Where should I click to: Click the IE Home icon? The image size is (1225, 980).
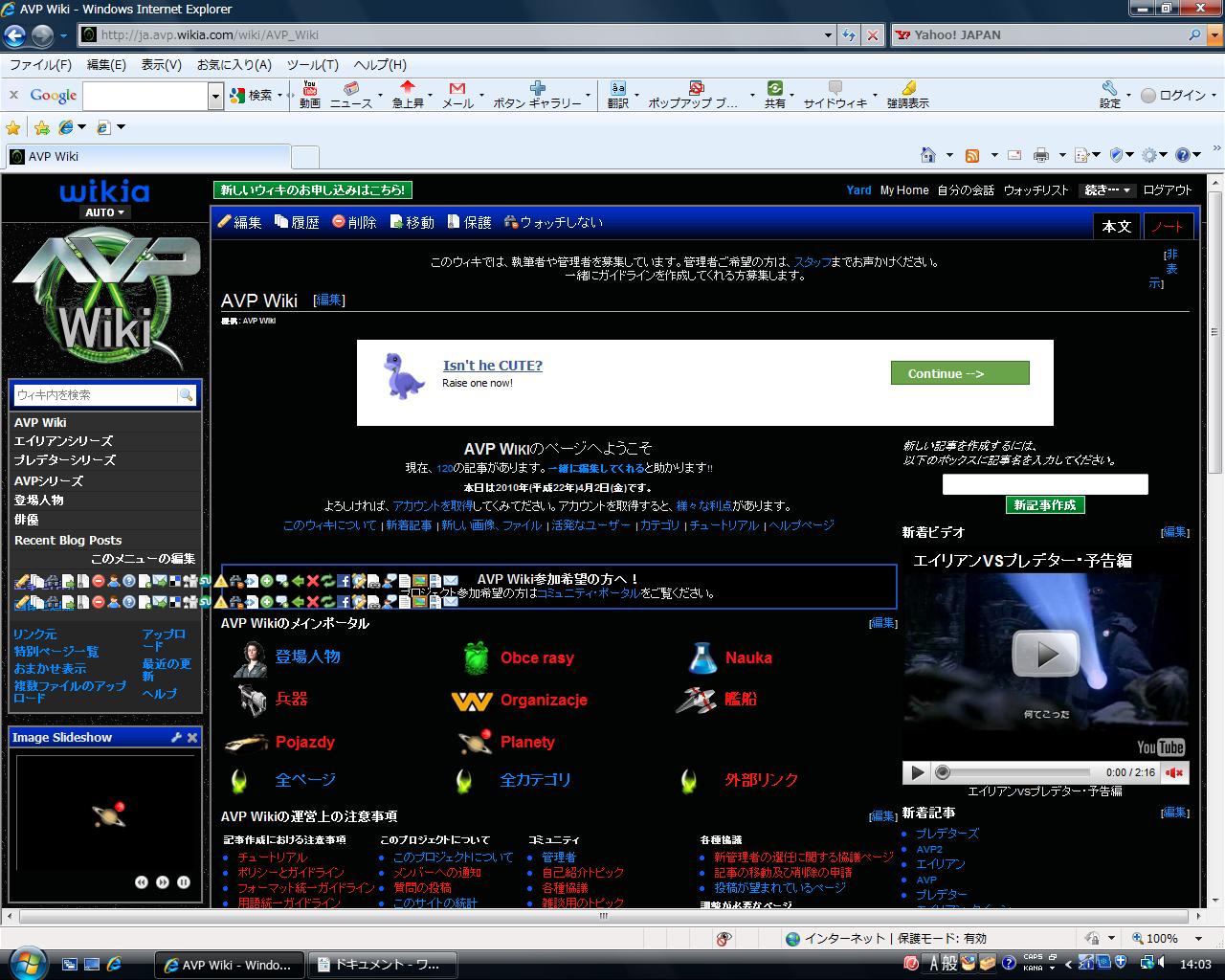pyautogui.click(x=927, y=155)
